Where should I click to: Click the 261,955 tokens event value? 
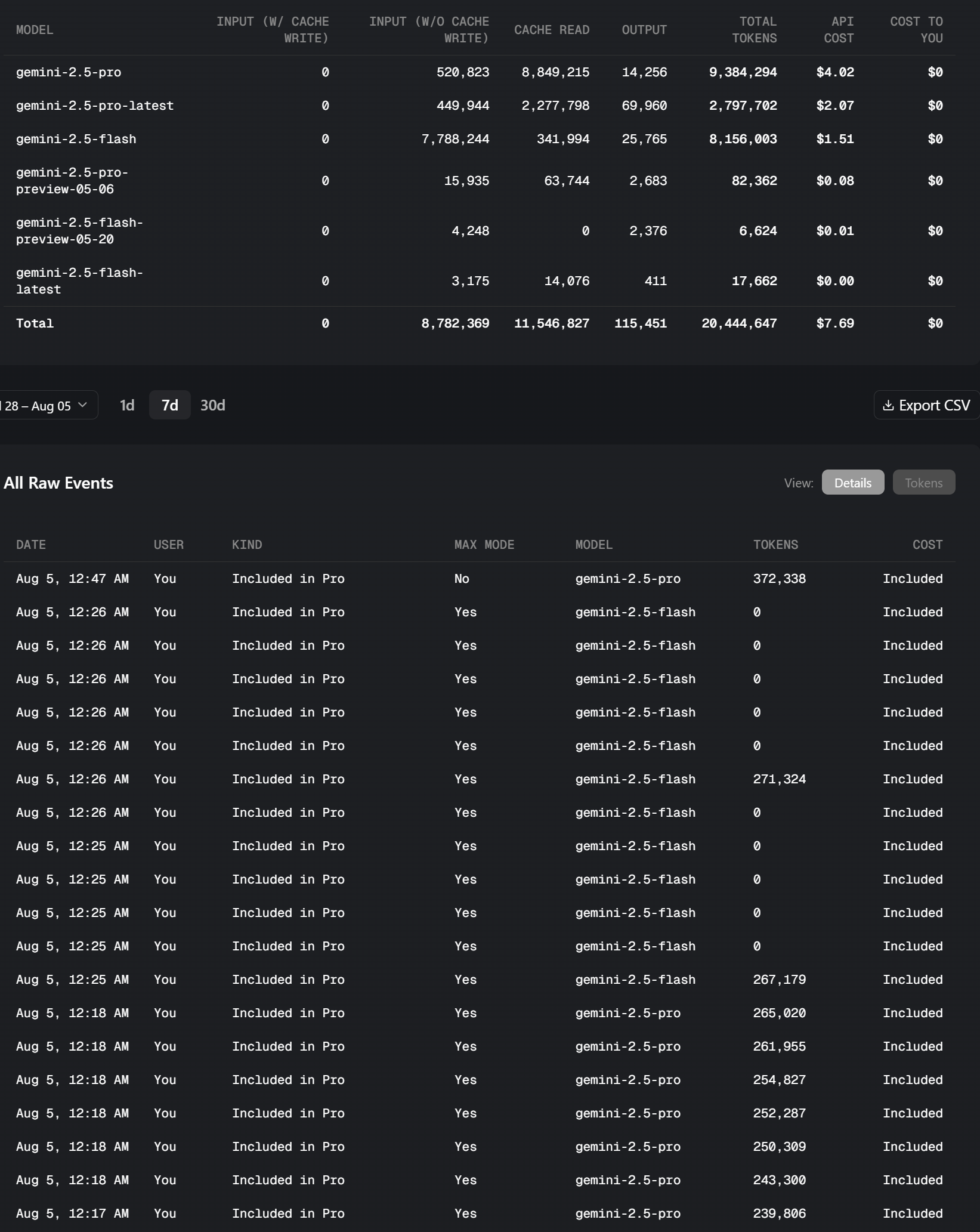point(780,1046)
